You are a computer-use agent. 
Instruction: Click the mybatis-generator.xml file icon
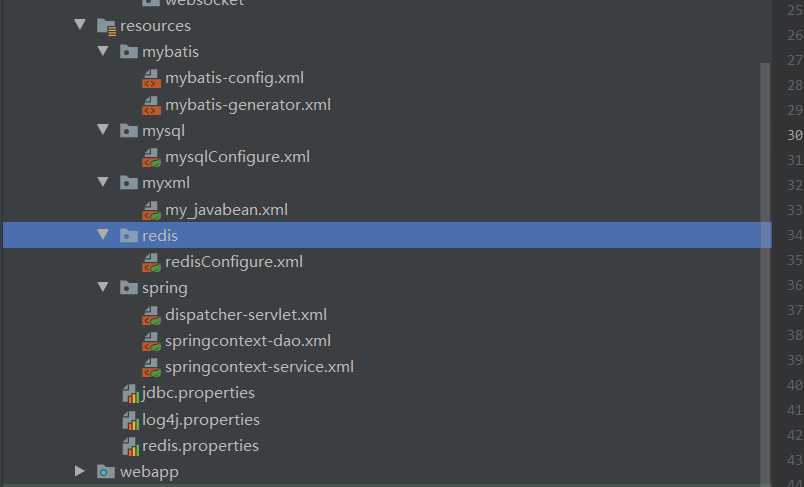click(x=151, y=105)
